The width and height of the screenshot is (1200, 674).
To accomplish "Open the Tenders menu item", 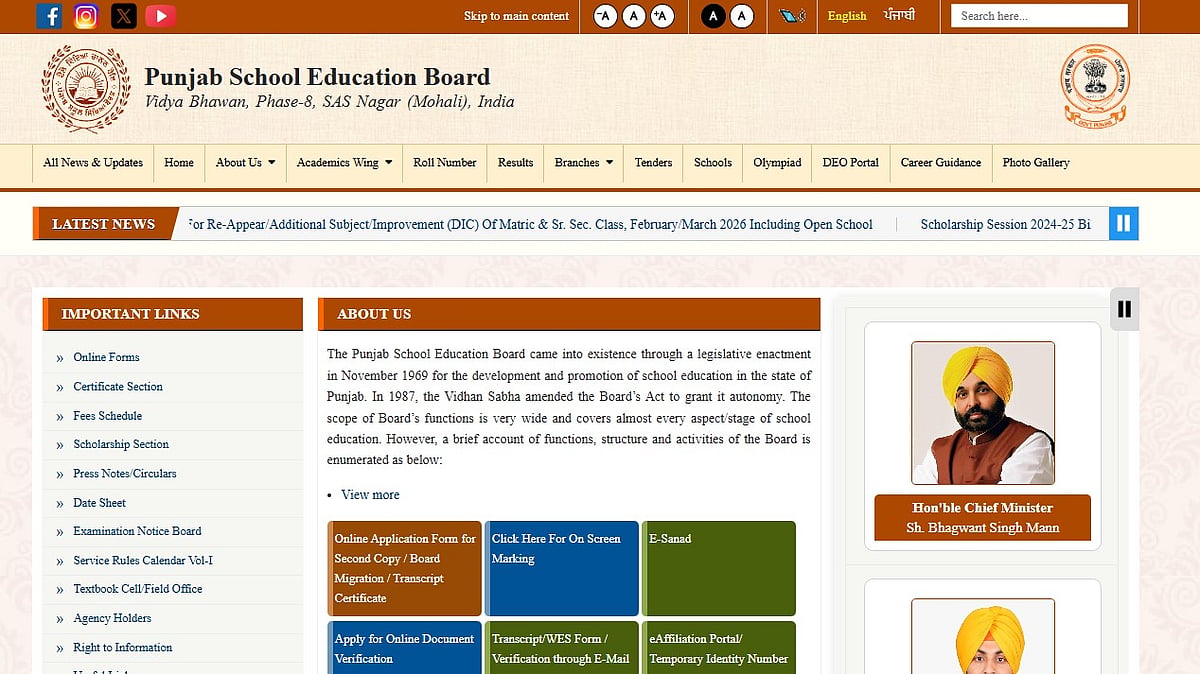I will (653, 162).
